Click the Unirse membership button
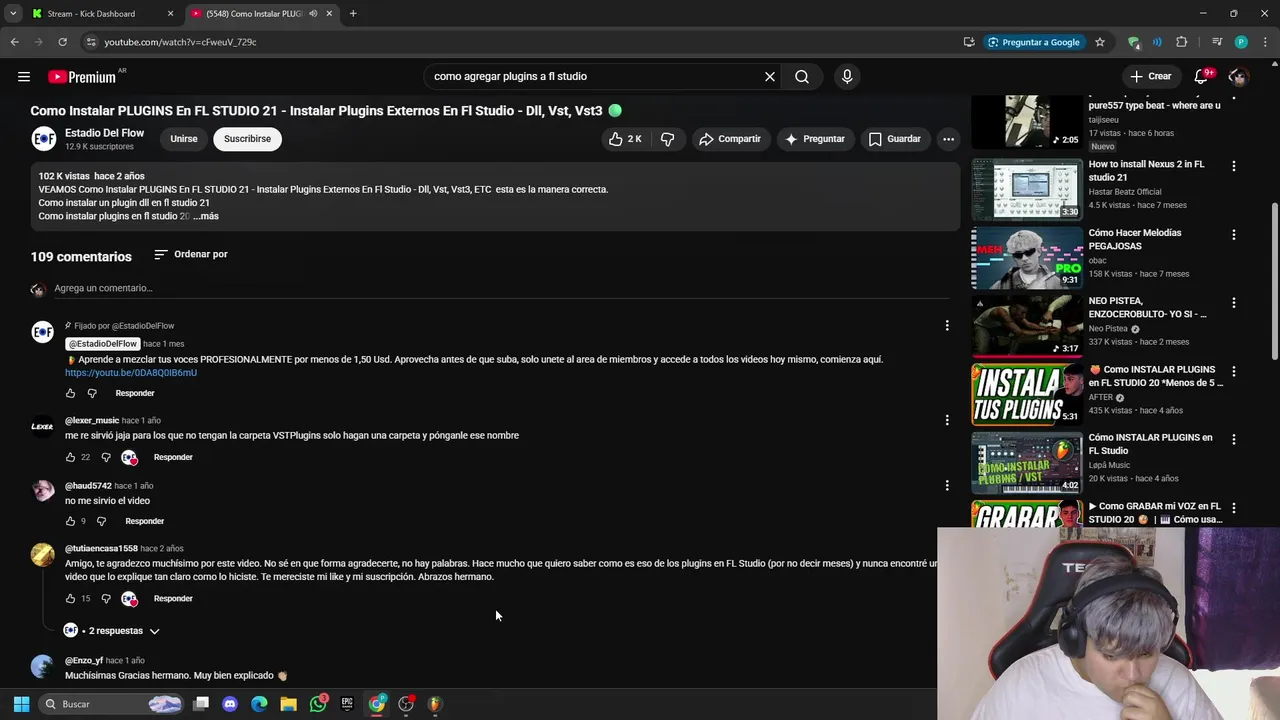The image size is (1280, 720). coord(184,139)
